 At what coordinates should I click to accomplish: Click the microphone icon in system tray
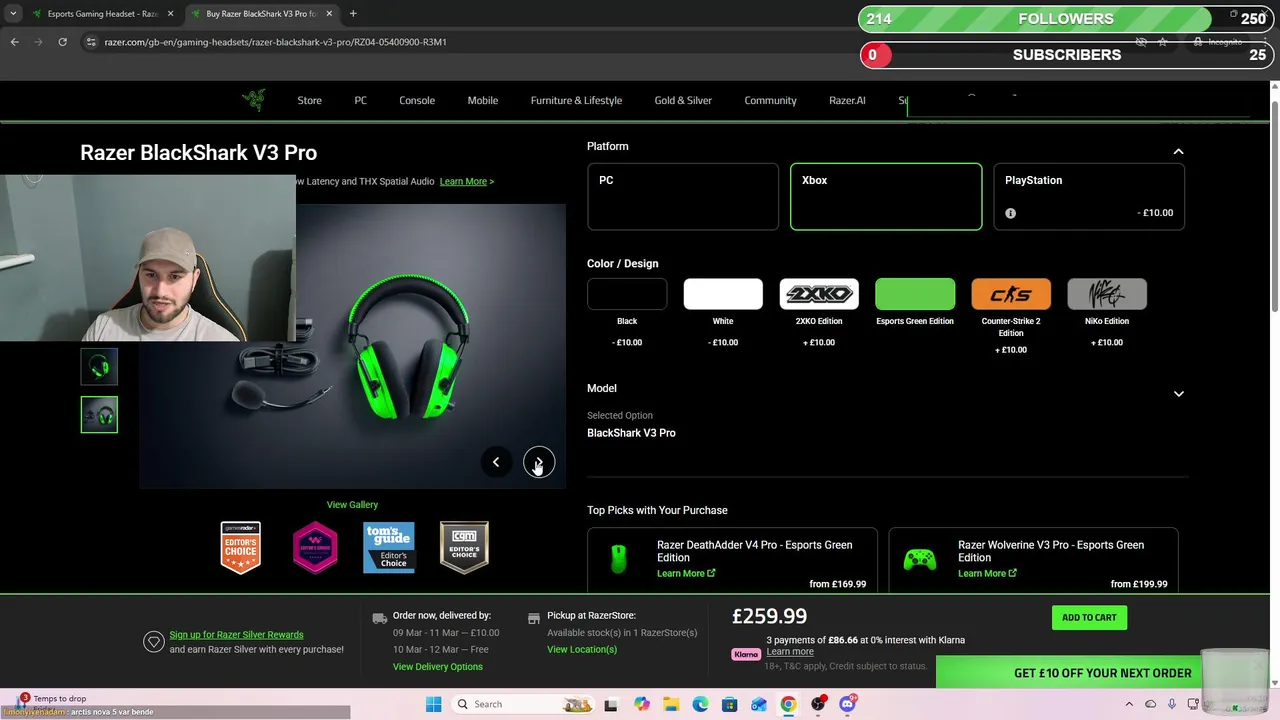[x=1172, y=704]
